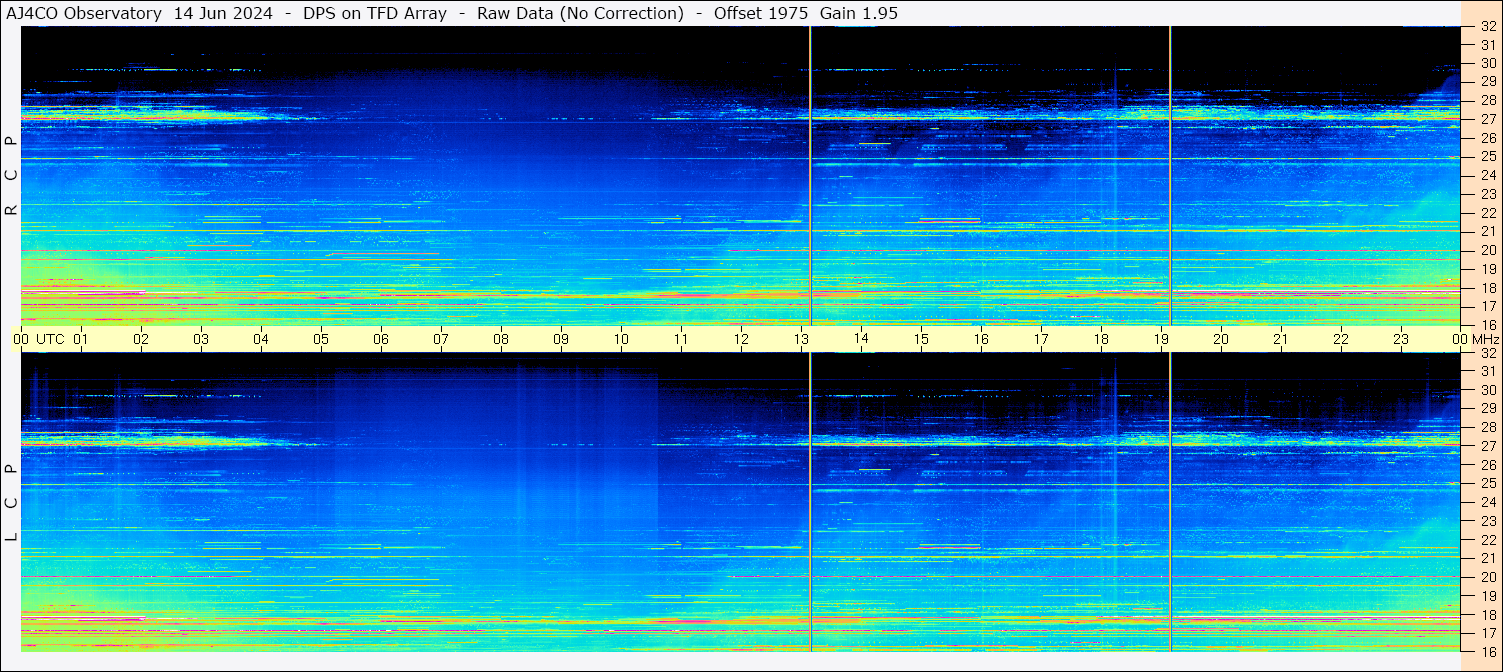This screenshot has width=1503, height=672.
Task: Select hour 21 on the time axis
Action: click(1281, 339)
